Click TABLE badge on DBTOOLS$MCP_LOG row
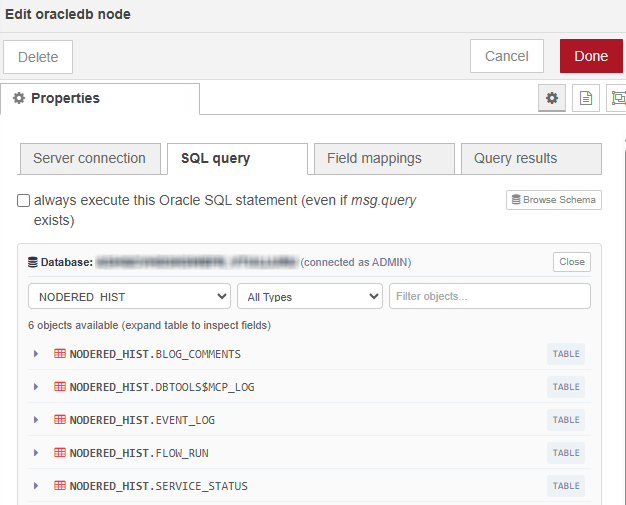626x505 pixels. pos(566,386)
